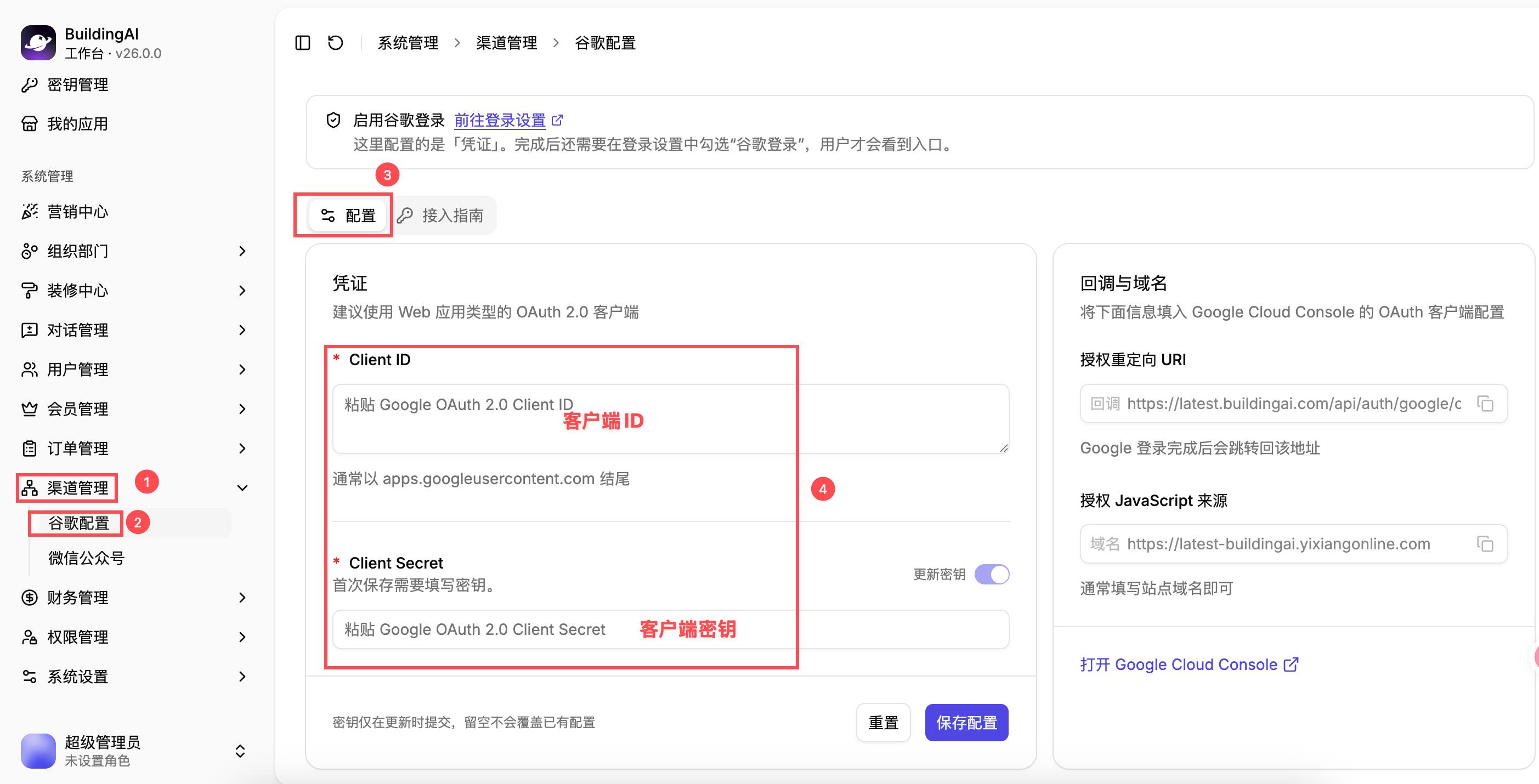This screenshot has height=784, width=1539.
Task: Go to 渠道管理 in the breadcrumb
Action: click(507, 43)
